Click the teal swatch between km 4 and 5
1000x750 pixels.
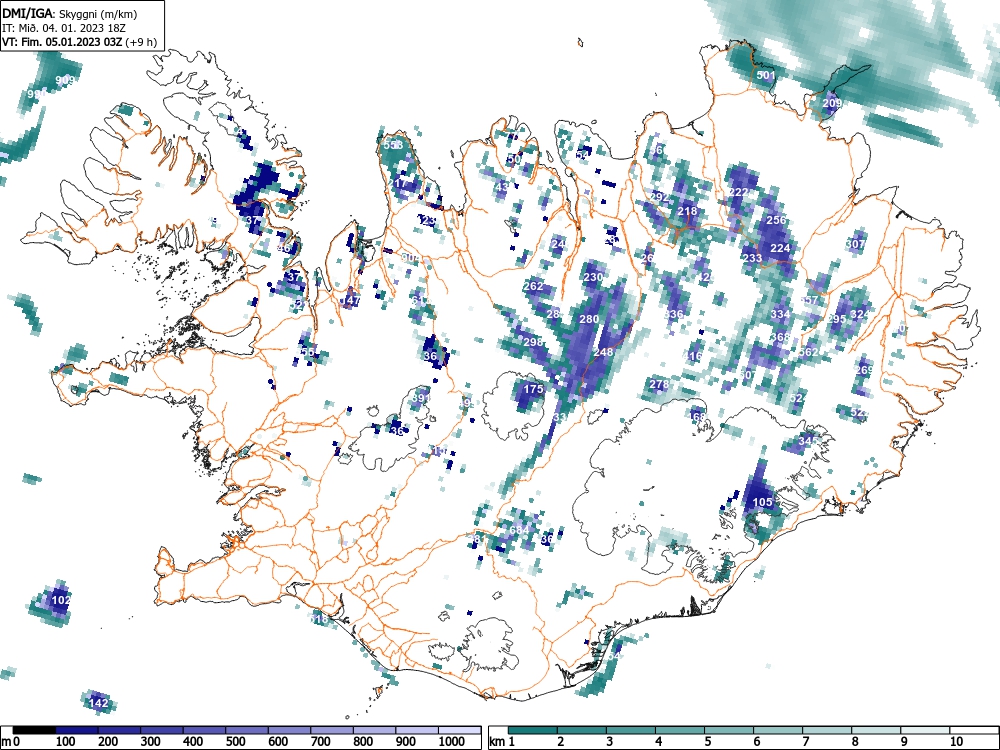(x=680, y=730)
